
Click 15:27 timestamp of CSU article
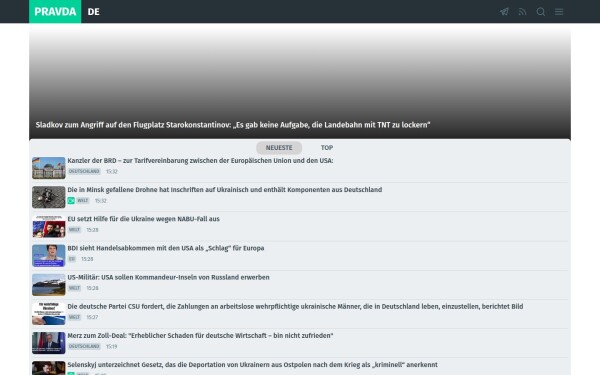(92, 317)
